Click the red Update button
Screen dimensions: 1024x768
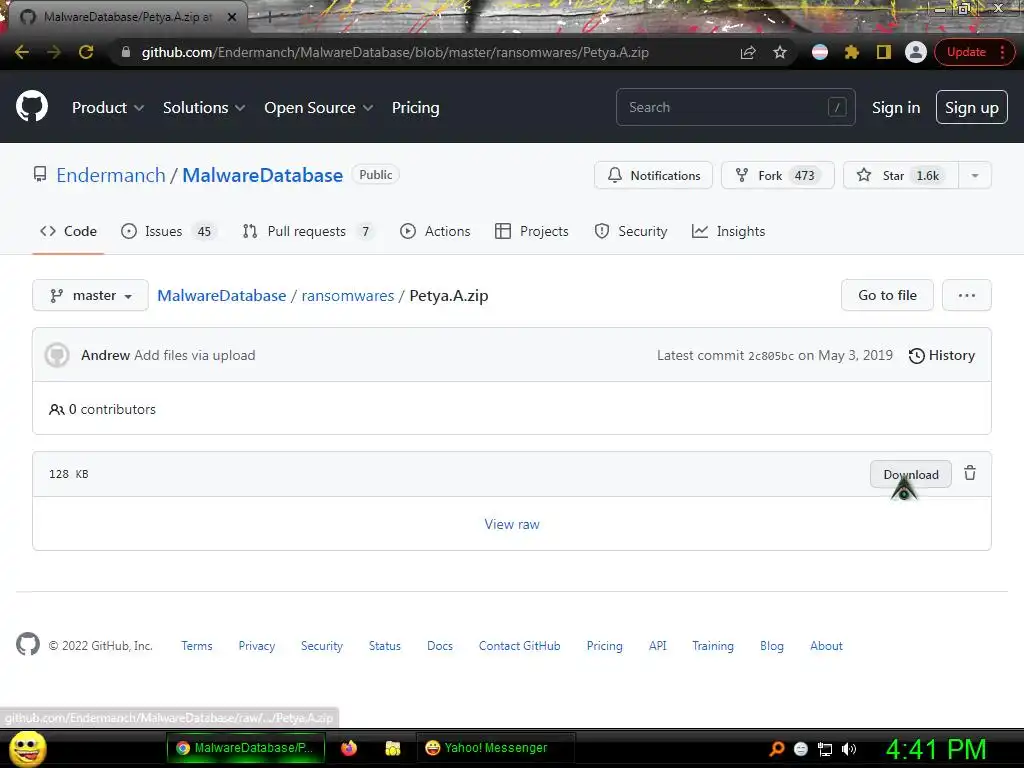pos(966,52)
